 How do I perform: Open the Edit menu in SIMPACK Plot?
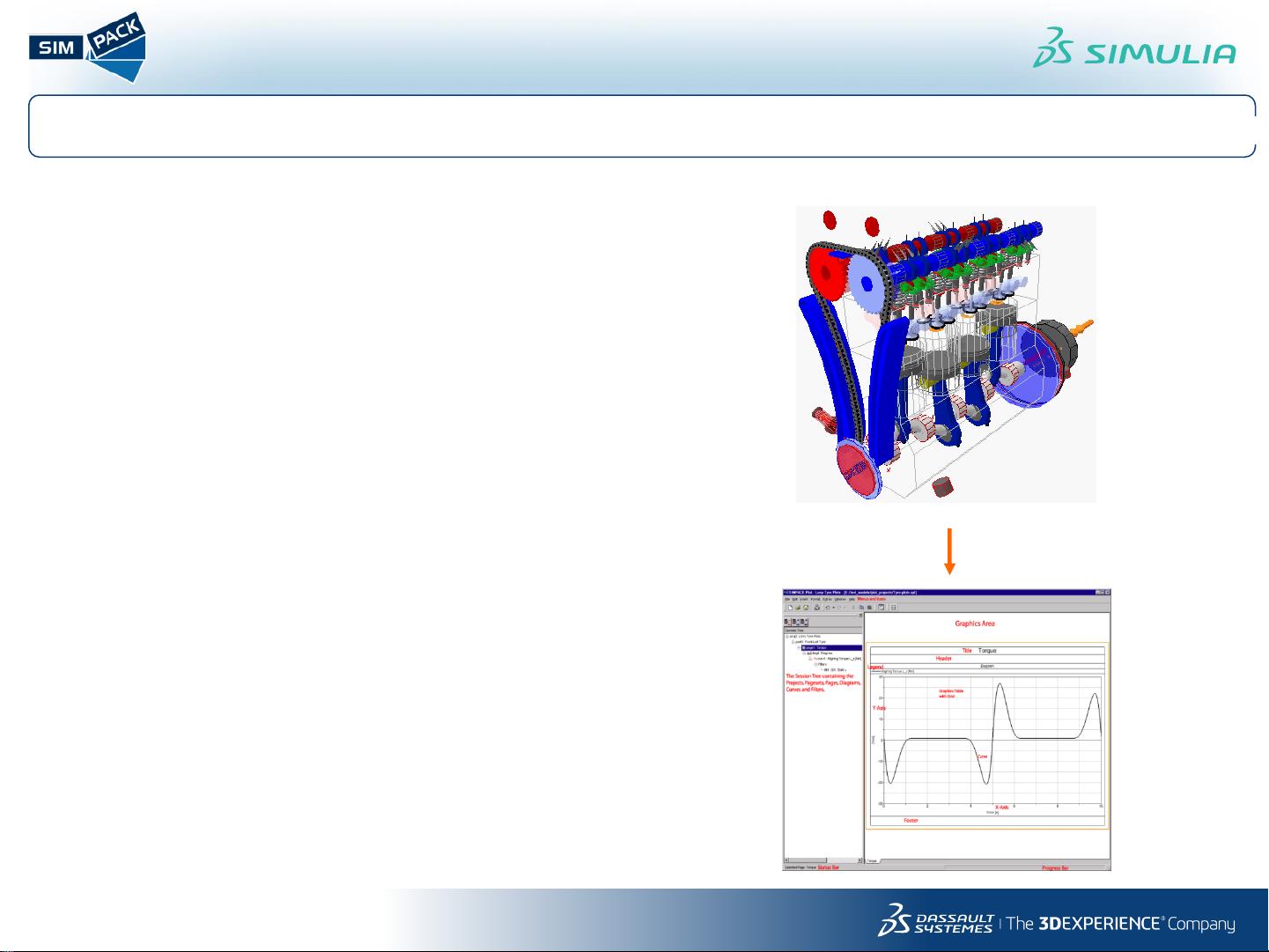794,599
